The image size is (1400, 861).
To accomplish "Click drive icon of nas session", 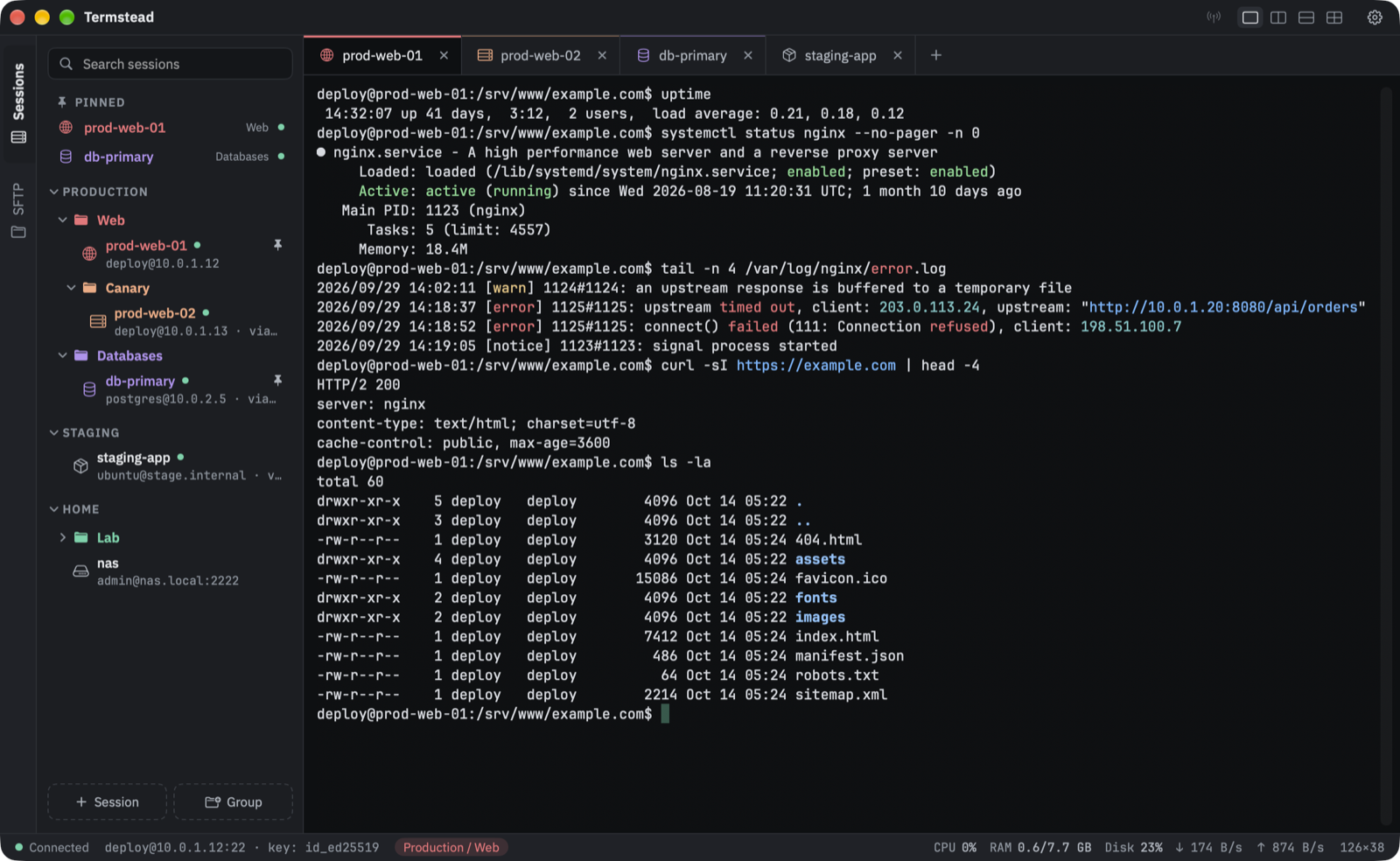I will pos(80,571).
